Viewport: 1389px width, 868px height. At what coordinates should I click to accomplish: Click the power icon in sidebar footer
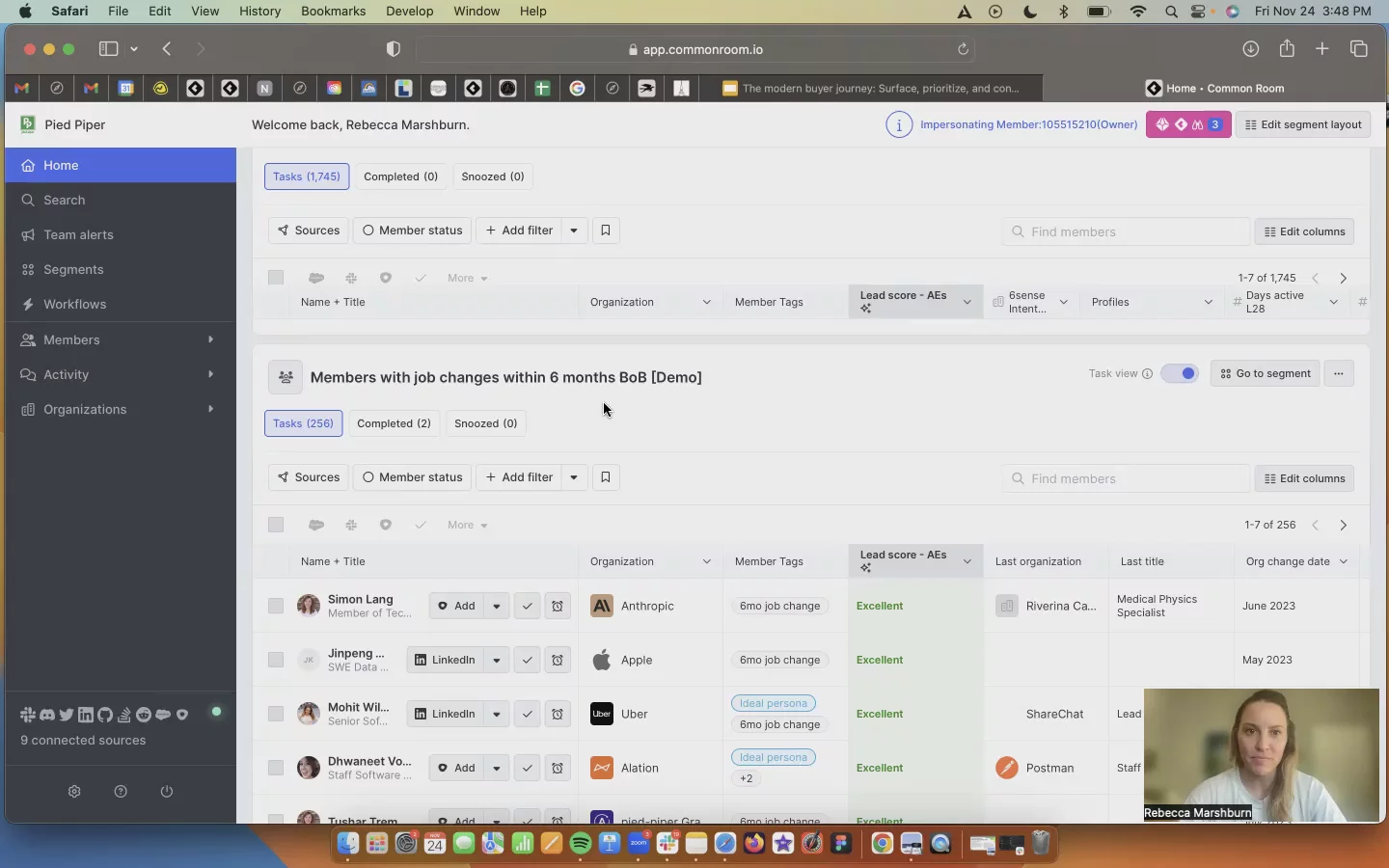(167, 792)
